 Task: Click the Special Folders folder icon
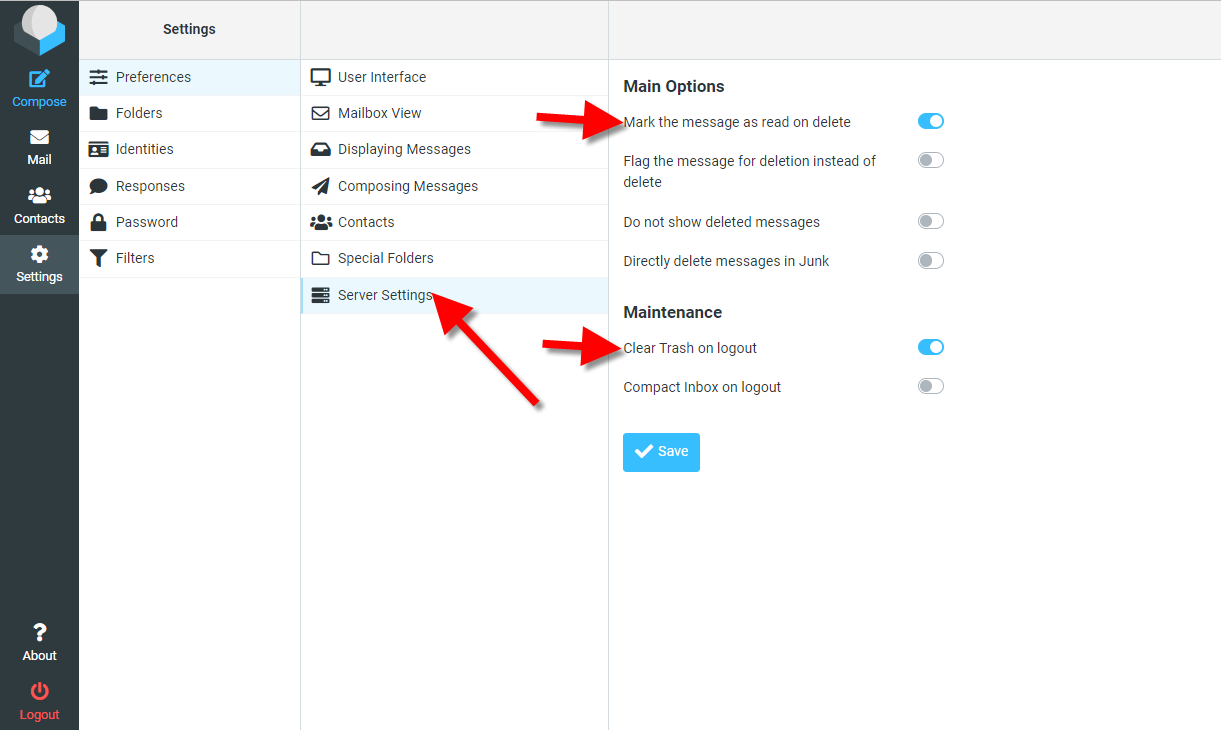coord(320,258)
